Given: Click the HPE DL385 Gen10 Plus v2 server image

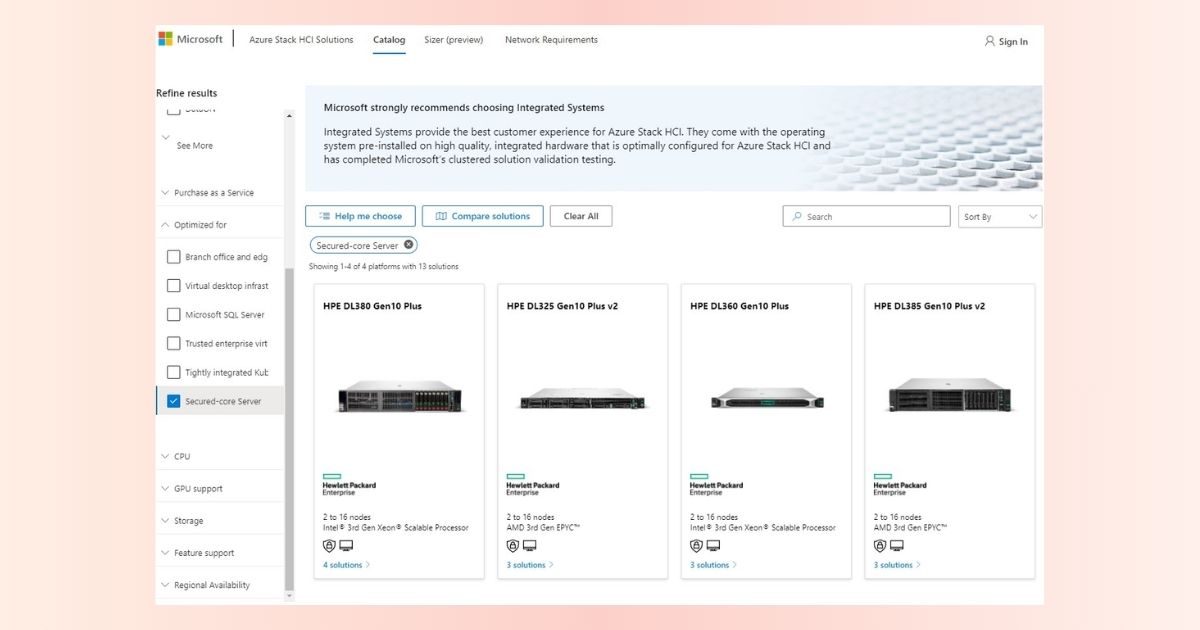Looking at the screenshot, I should (x=950, y=395).
